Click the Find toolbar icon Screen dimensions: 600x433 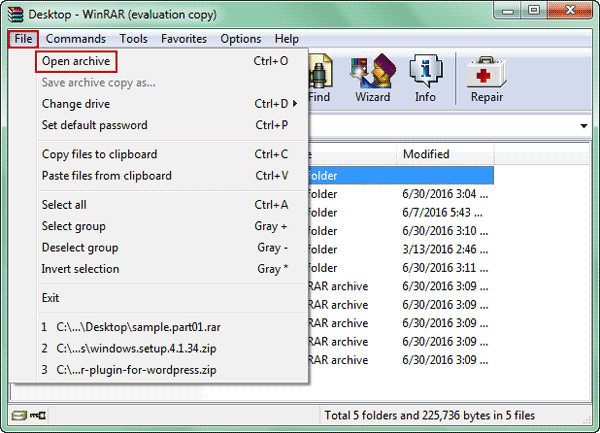click(319, 78)
